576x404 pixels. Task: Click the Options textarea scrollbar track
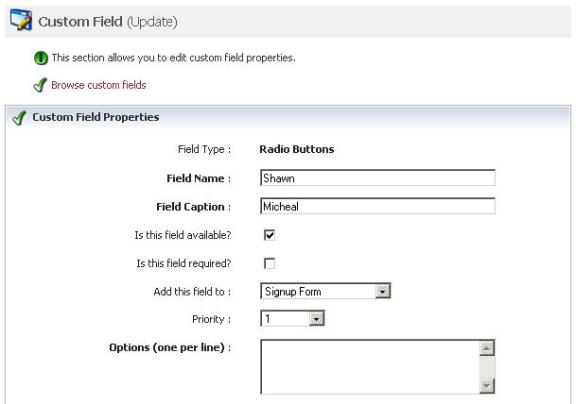click(x=487, y=368)
